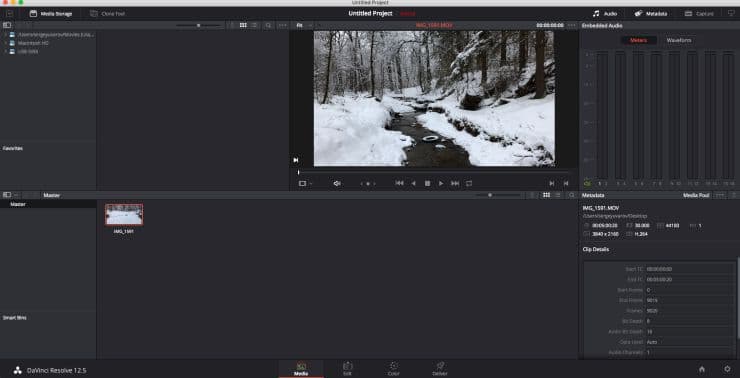Switch to the Color page

click(x=394, y=369)
